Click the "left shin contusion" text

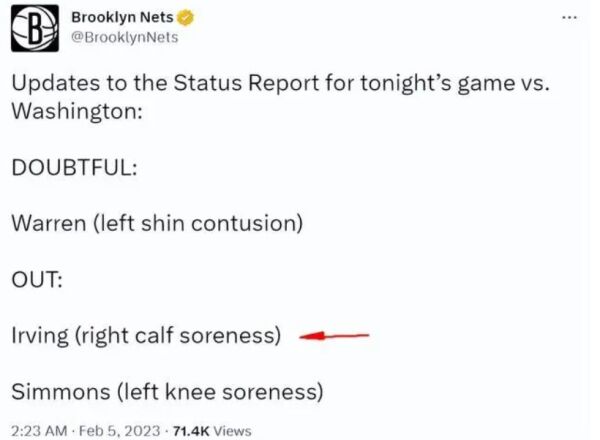pos(198,222)
